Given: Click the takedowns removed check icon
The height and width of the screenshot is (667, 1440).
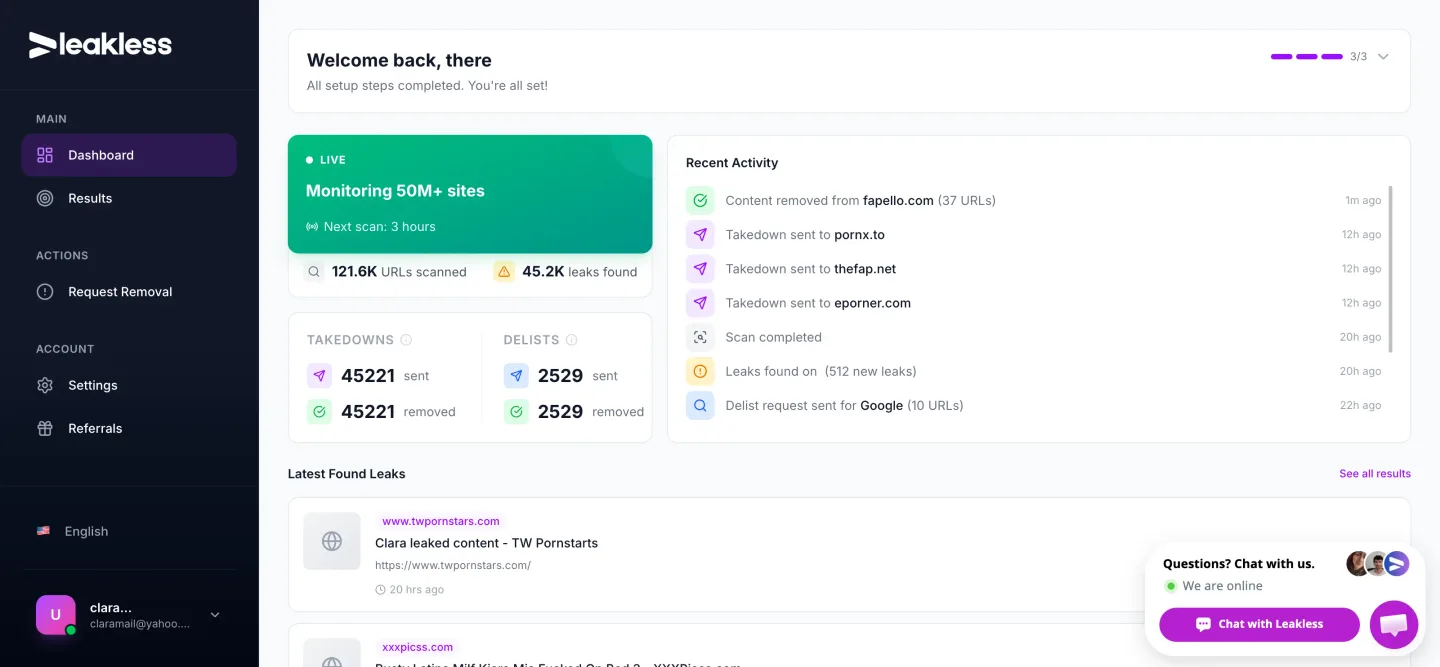Looking at the screenshot, I should (319, 411).
